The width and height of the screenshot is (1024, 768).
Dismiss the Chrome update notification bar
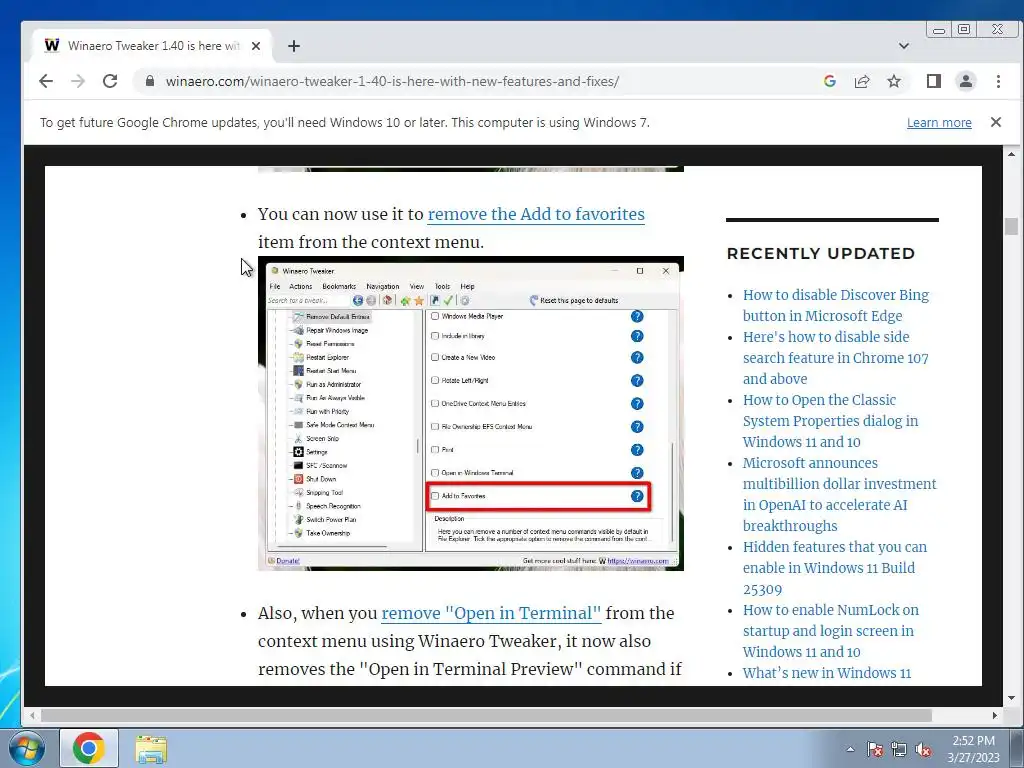click(996, 122)
